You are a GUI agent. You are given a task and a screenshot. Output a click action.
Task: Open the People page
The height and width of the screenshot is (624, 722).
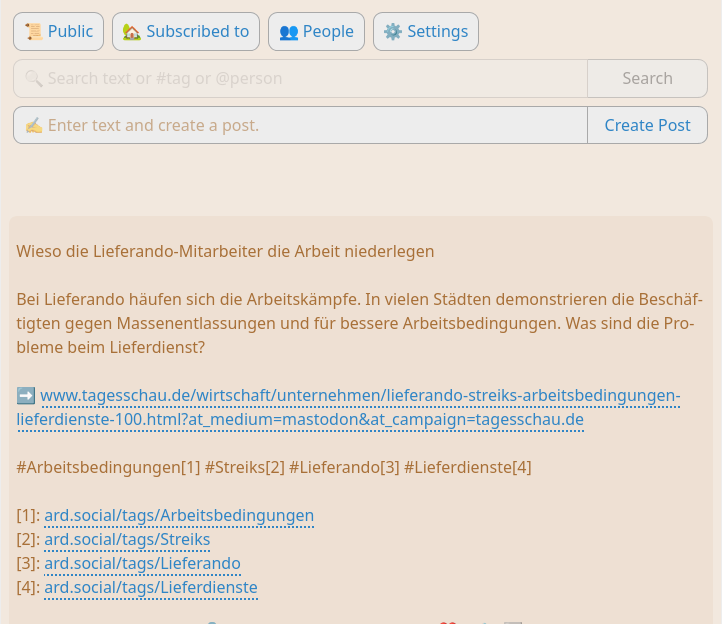pos(316,31)
